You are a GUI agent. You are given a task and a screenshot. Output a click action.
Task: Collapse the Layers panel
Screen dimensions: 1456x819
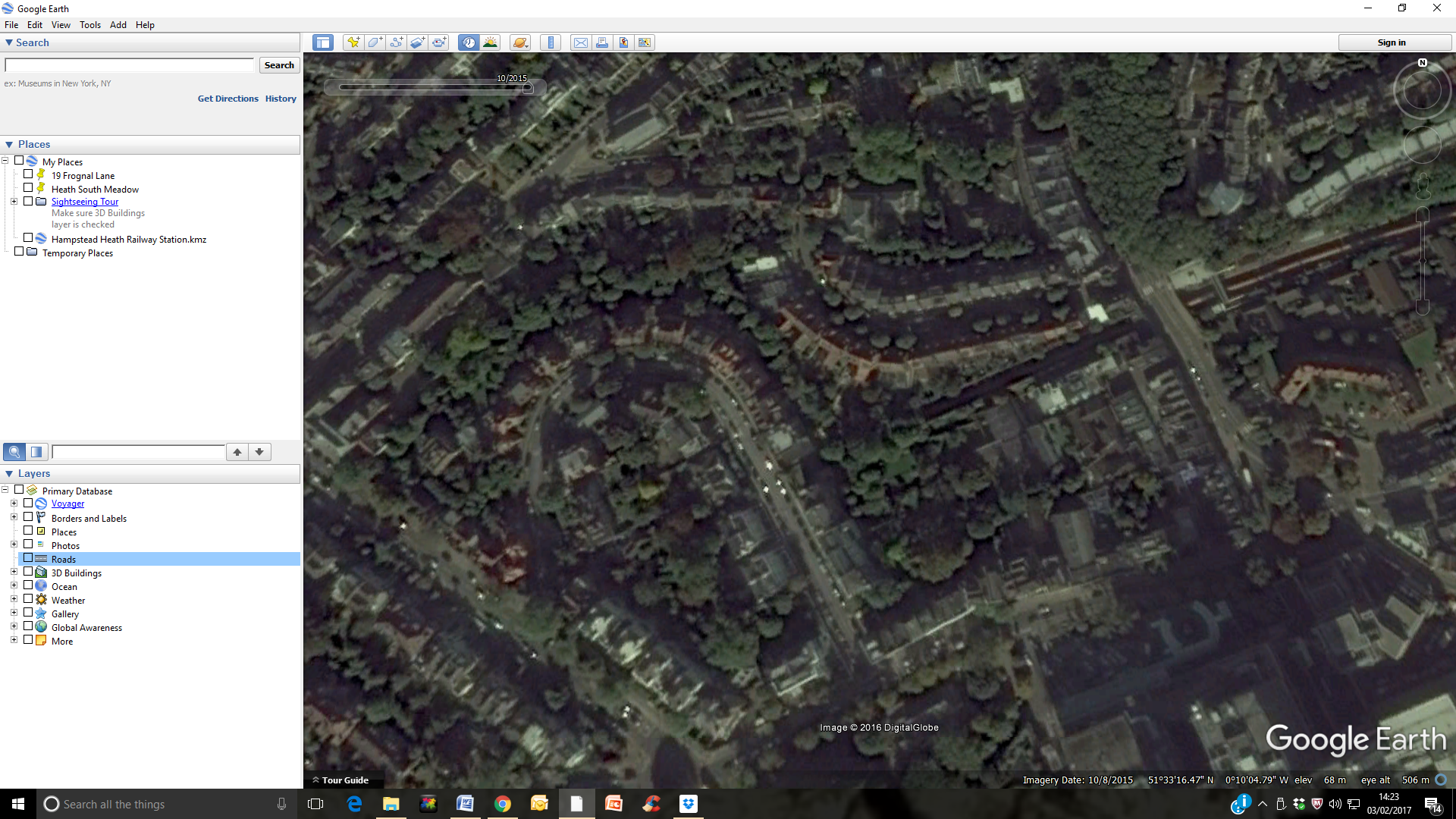pyautogui.click(x=9, y=473)
